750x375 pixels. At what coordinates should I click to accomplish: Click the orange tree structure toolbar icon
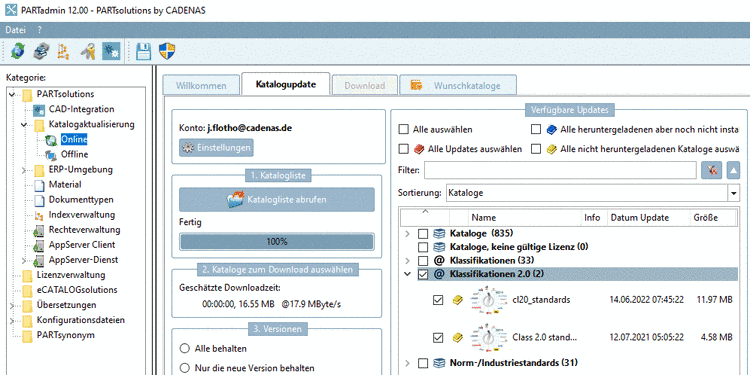pyautogui.click(x=64, y=50)
